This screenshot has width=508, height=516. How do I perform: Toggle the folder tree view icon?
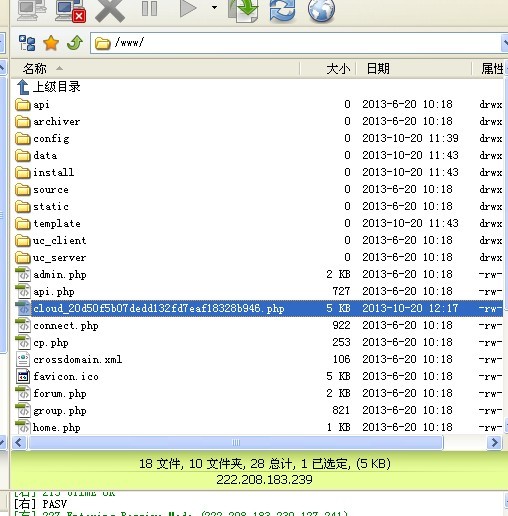pyautogui.click(x=27, y=43)
